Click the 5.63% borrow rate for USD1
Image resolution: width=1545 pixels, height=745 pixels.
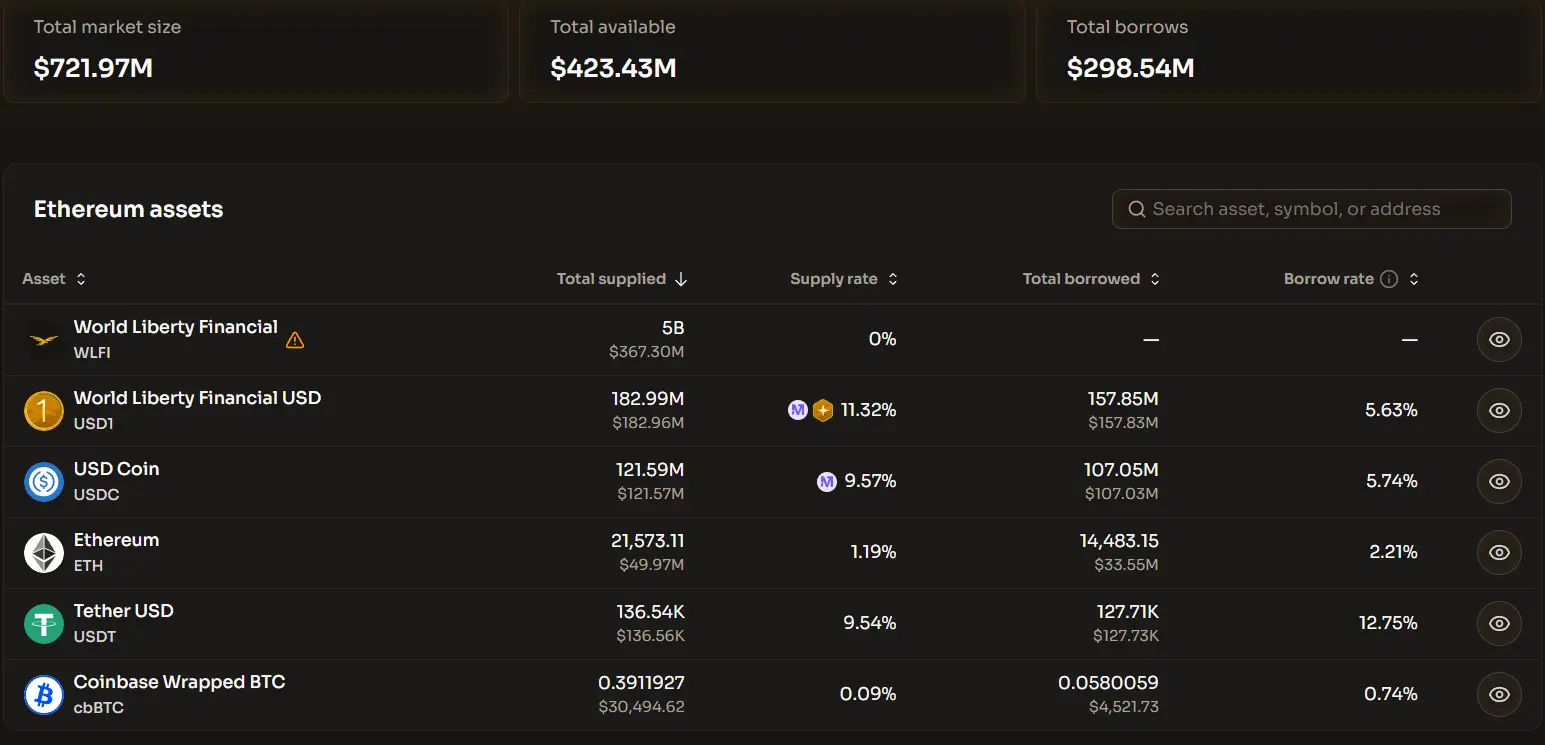(x=1391, y=410)
